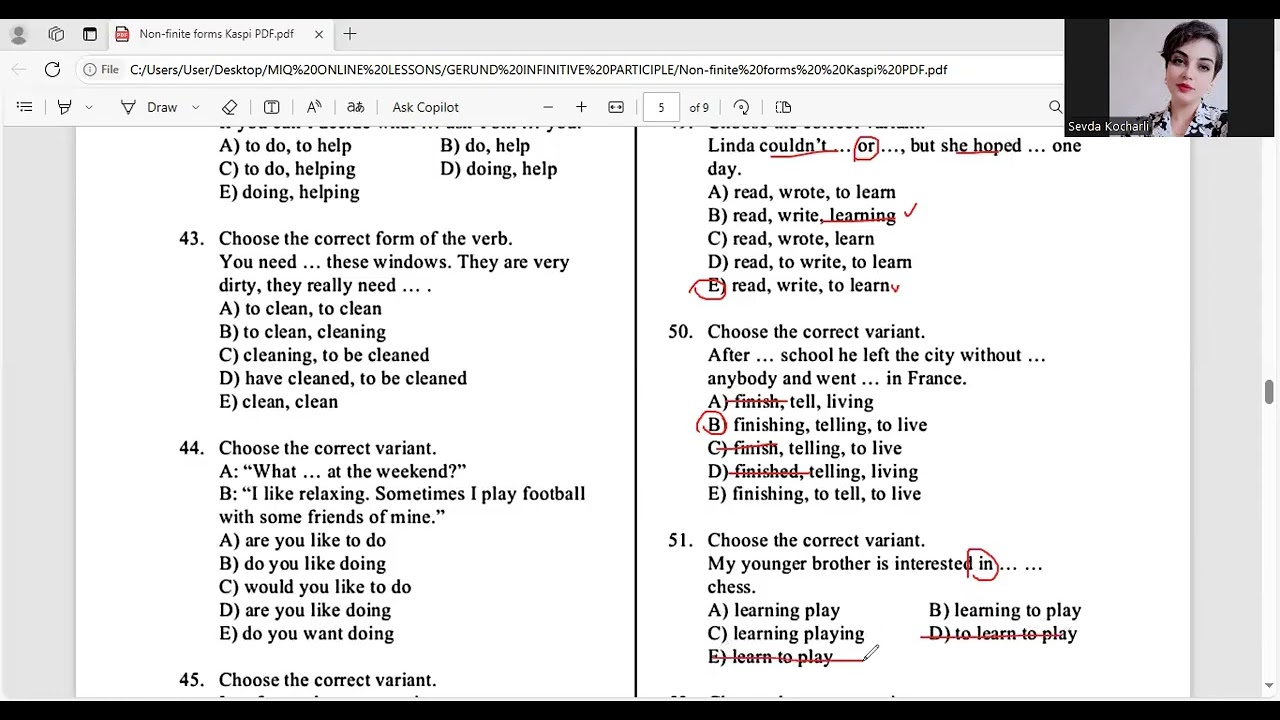Screen dimensions: 1280x720
Task: Click the vertical scrollbar thumb
Action: tap(1269, 391)
